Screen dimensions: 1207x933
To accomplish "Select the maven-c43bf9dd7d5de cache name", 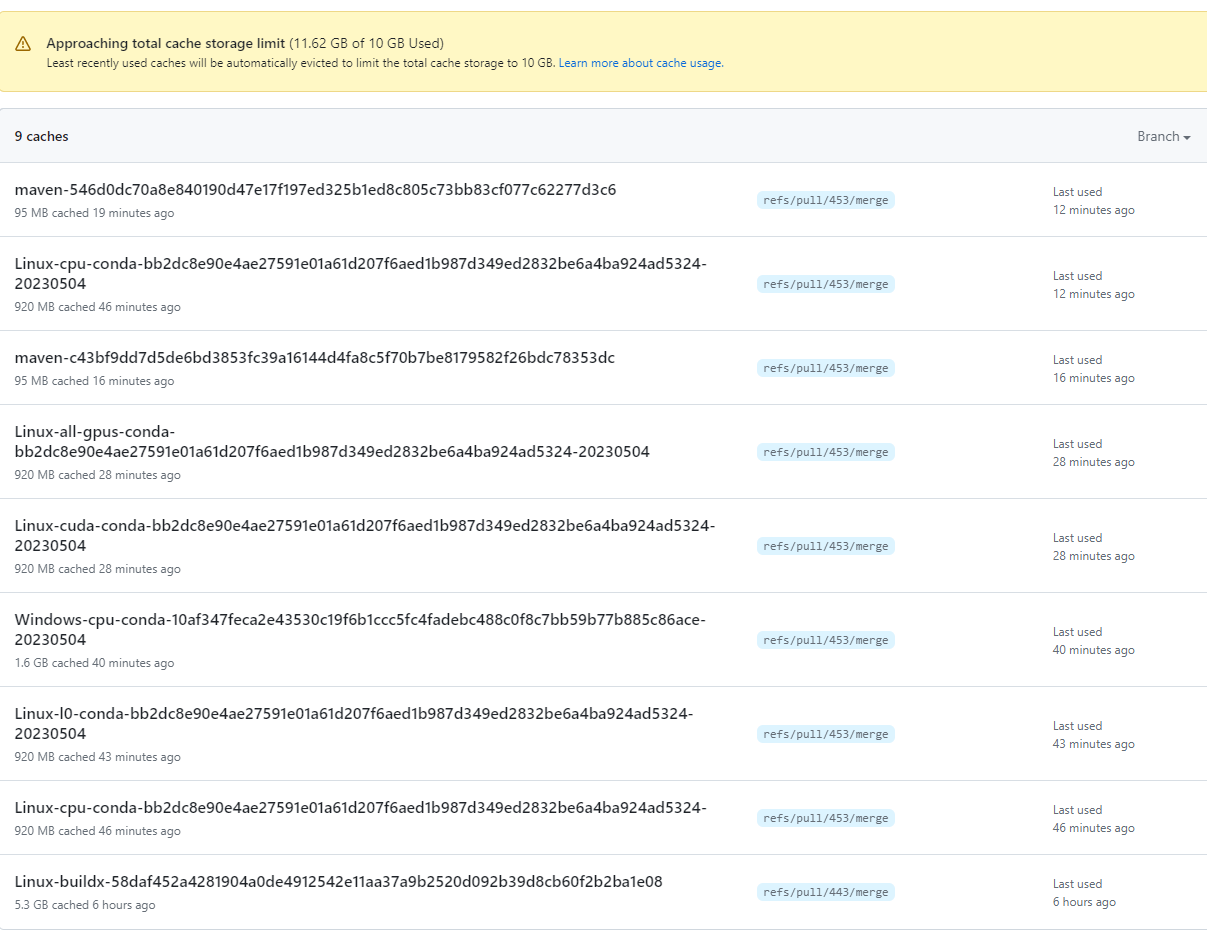I will click(315, 358).
